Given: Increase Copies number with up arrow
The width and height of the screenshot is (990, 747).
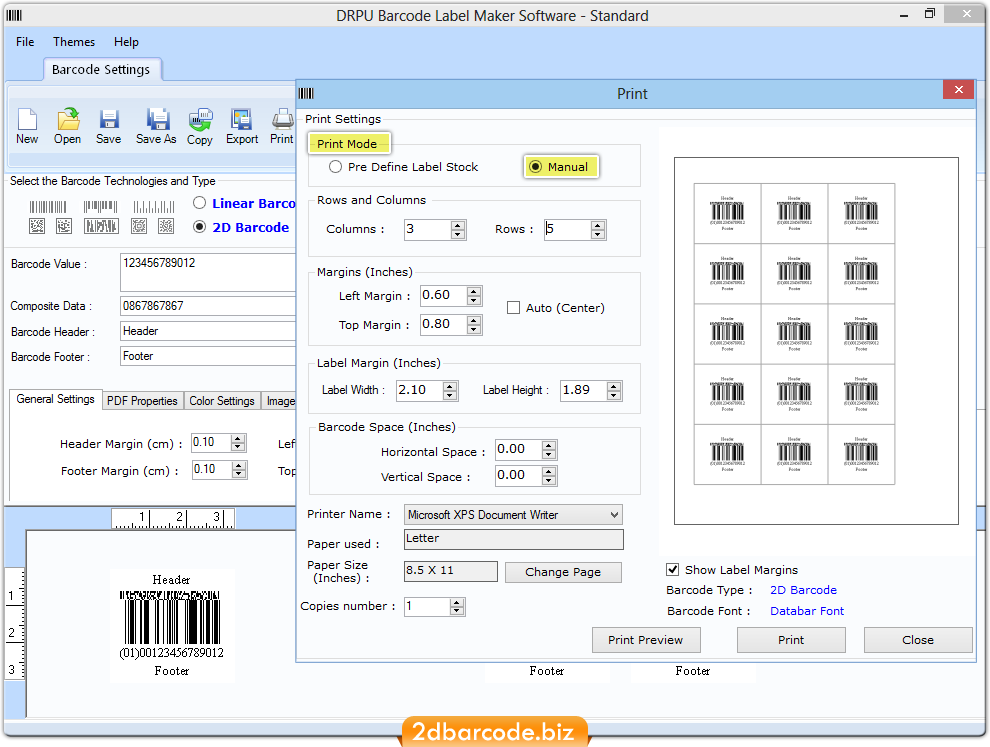Looking at the screenshot, I should (x=457, y=602).
